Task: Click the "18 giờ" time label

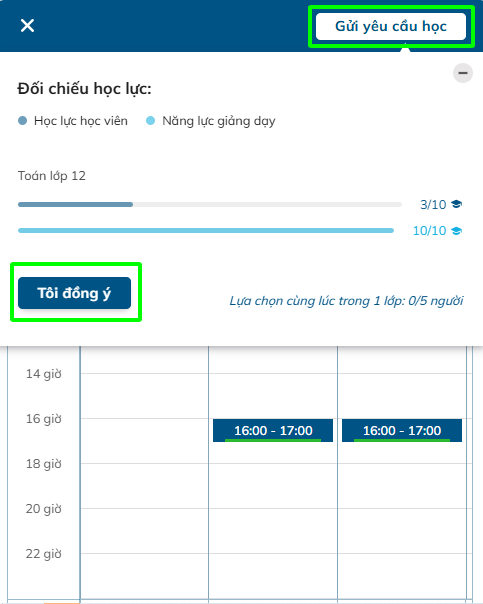Action: [x=44, y=464]
